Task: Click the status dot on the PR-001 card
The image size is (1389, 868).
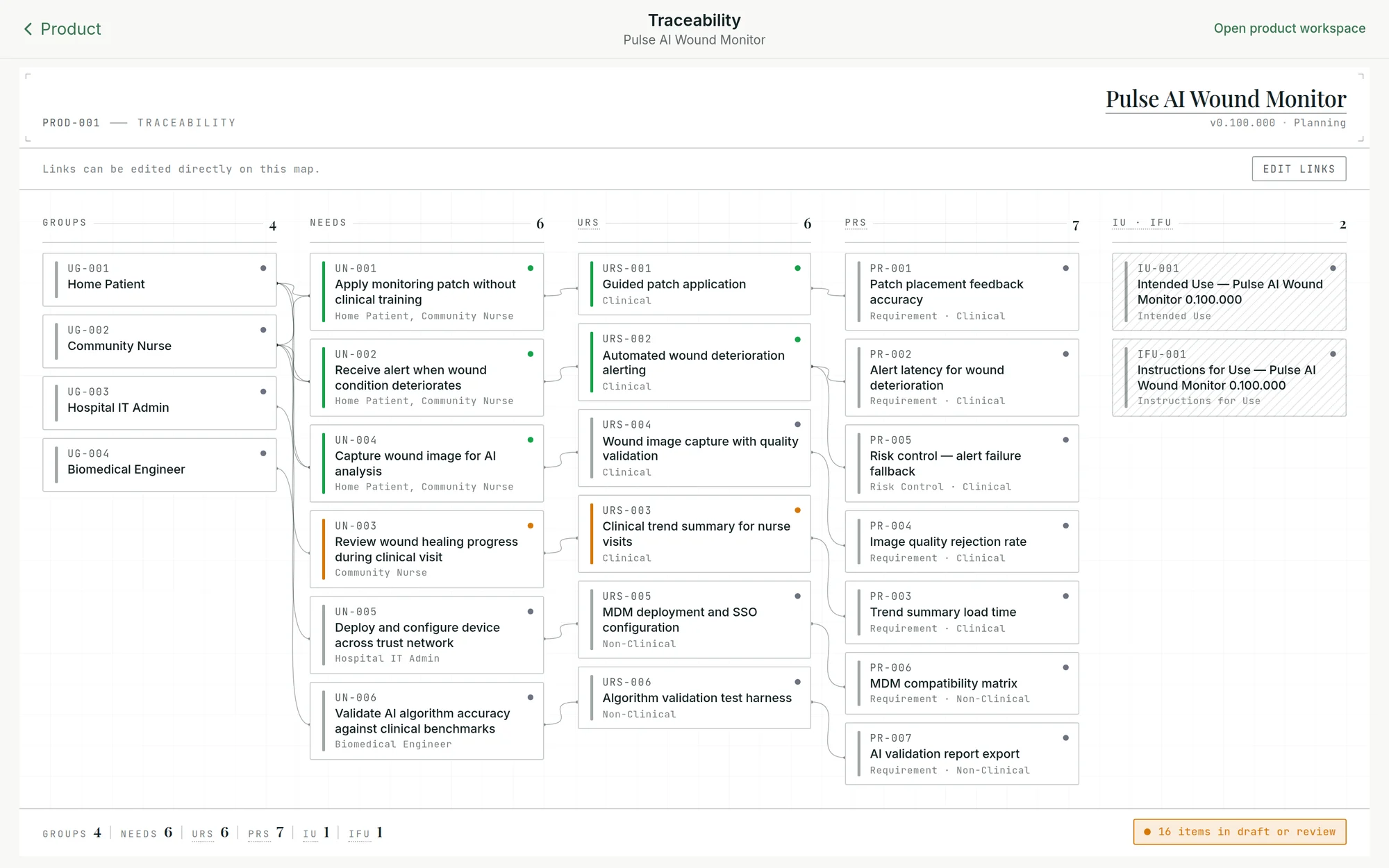Action: click(1066, 268)
